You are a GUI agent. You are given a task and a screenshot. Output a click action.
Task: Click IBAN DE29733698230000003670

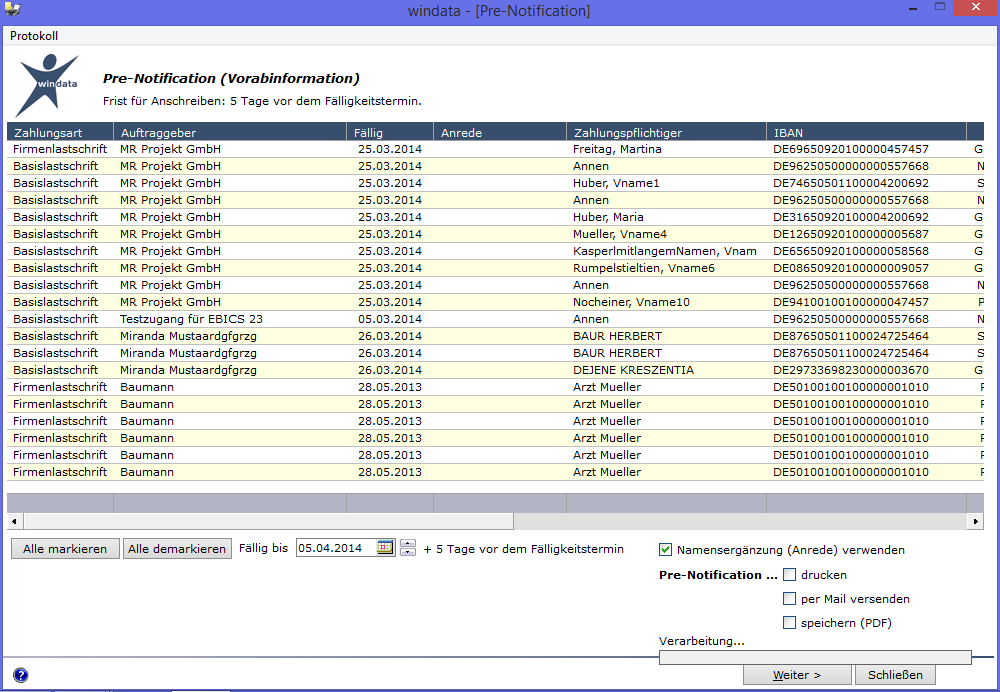click(x=851, y=370)
